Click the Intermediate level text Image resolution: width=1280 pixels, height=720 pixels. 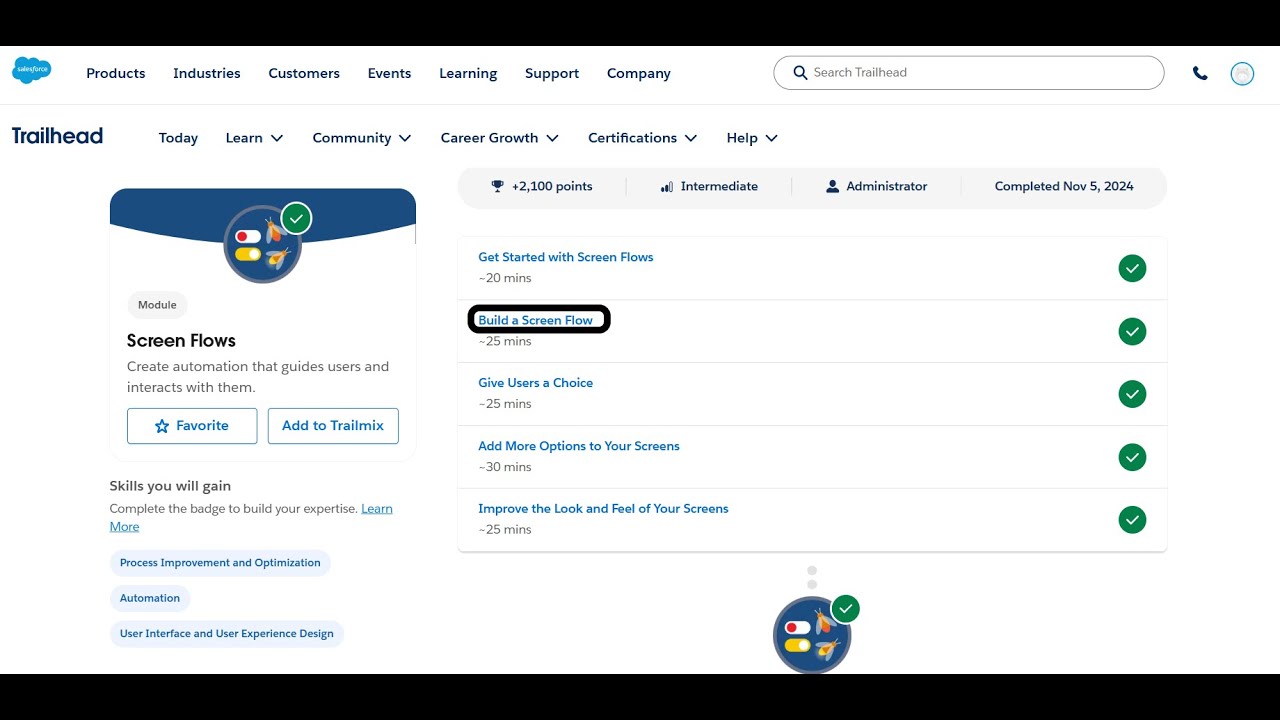pyautogui.click(x=719, y=186)
